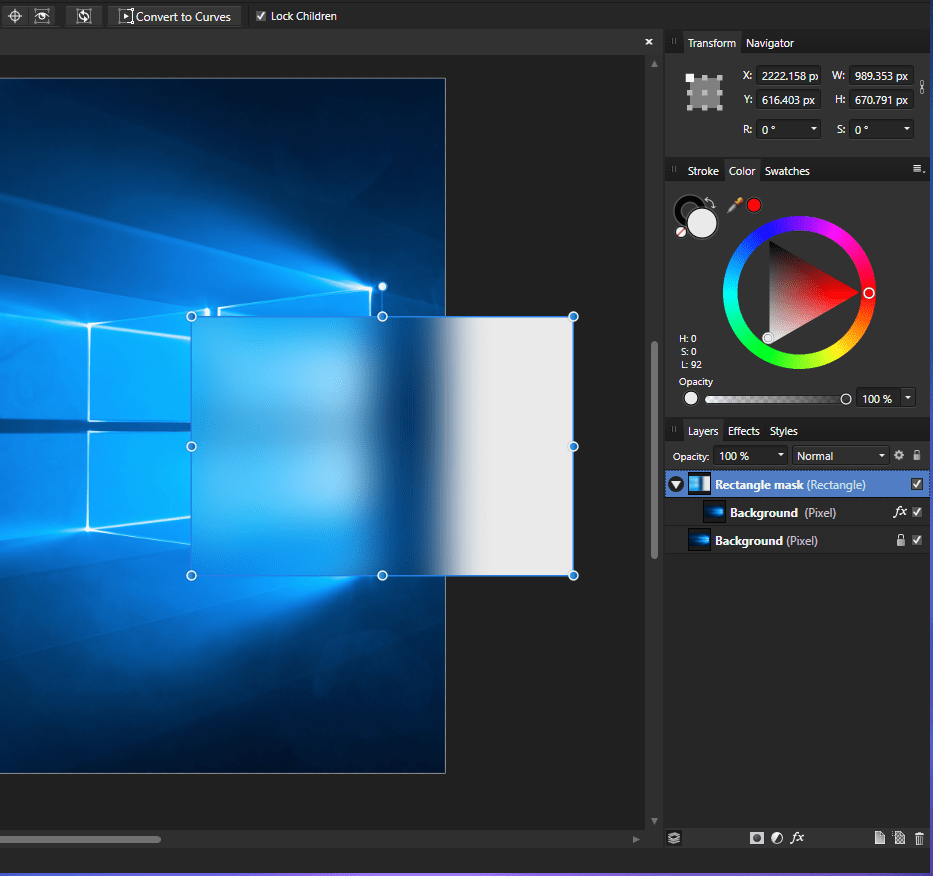The width and height of the screenshot is (933, 876).
Task: Click the add pixel layer icon
Action: click(899, 838)
